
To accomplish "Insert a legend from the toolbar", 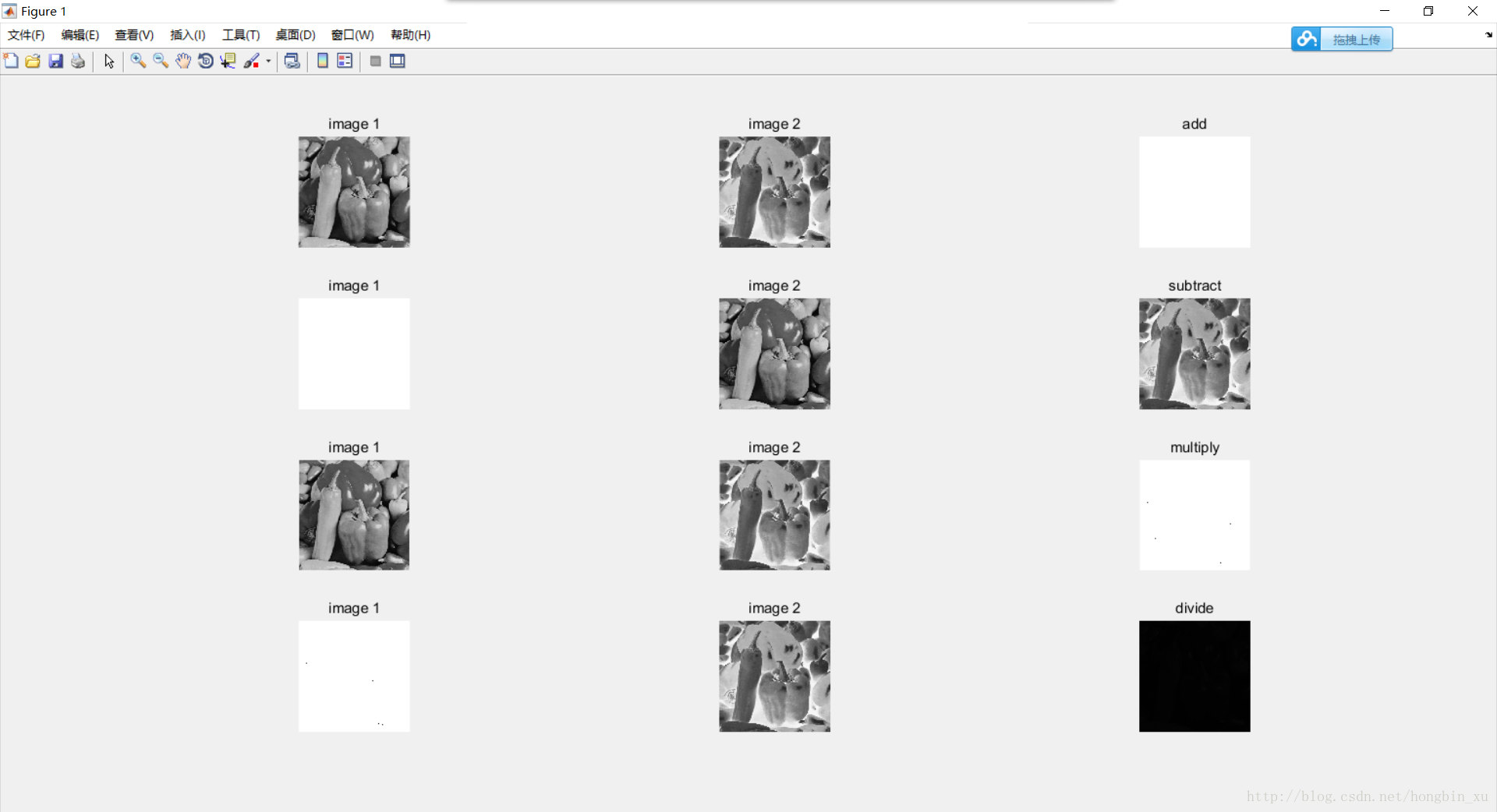I will [345, 61].
